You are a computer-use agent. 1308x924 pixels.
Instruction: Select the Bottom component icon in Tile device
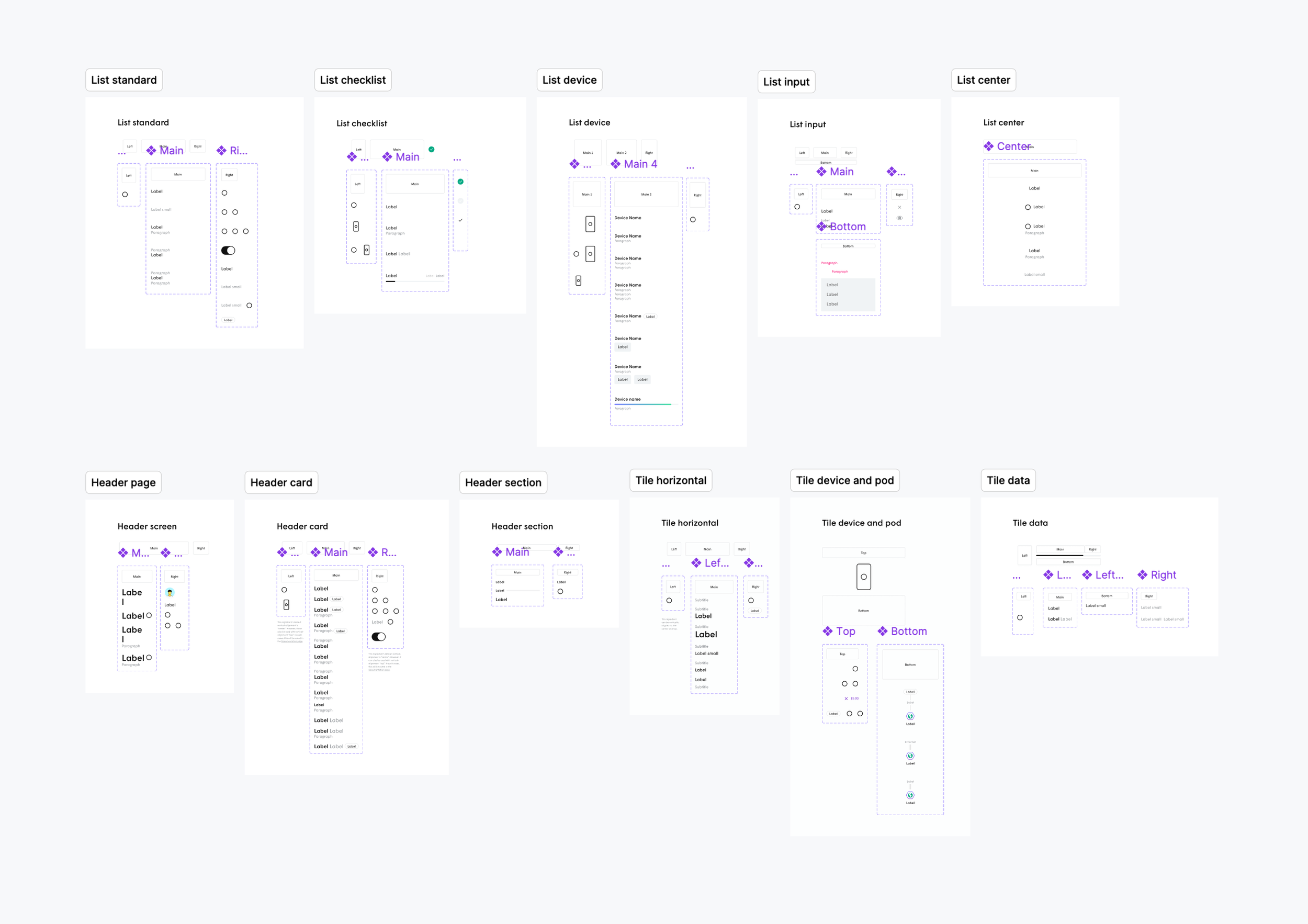pyautogui.click(x=883, y=631)
